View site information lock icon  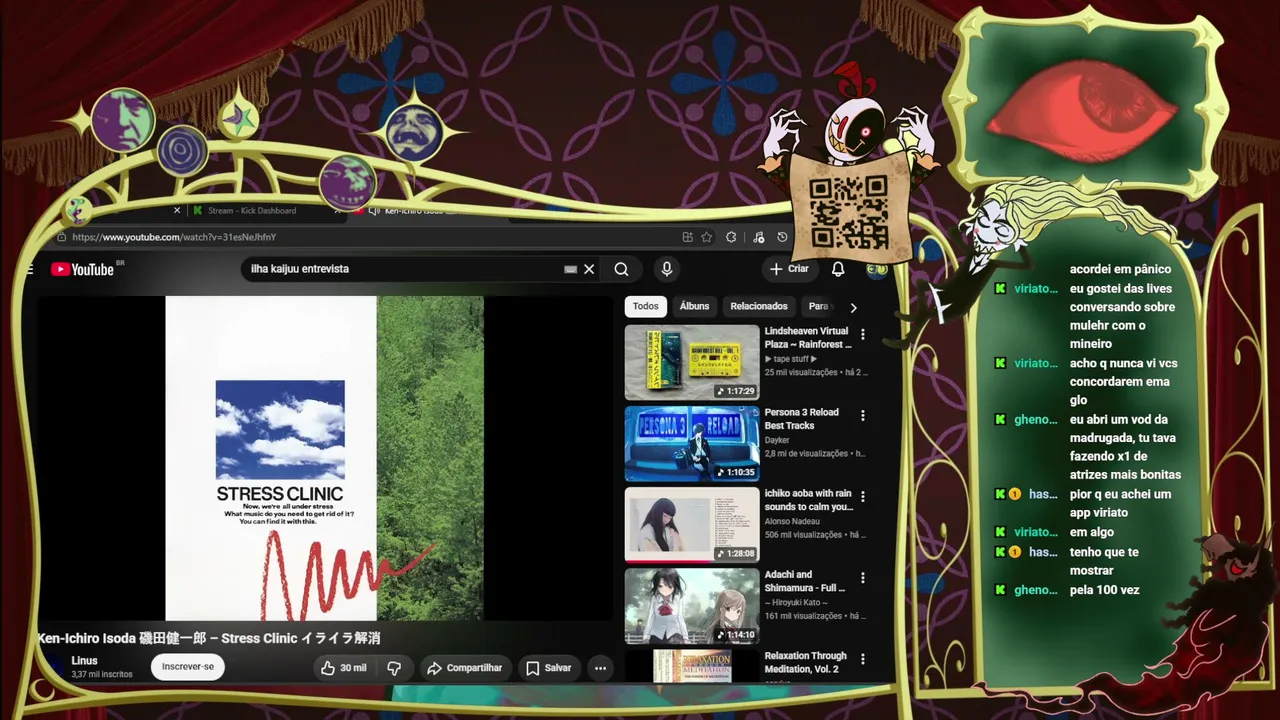(62, 237)
